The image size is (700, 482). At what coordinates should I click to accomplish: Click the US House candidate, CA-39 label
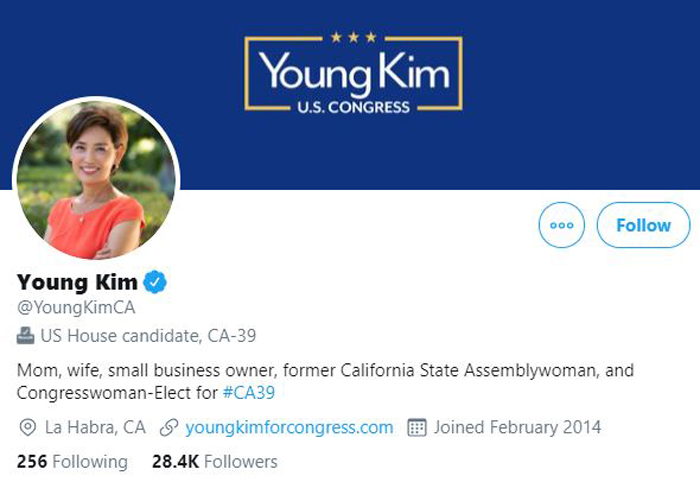pos(148,336)
